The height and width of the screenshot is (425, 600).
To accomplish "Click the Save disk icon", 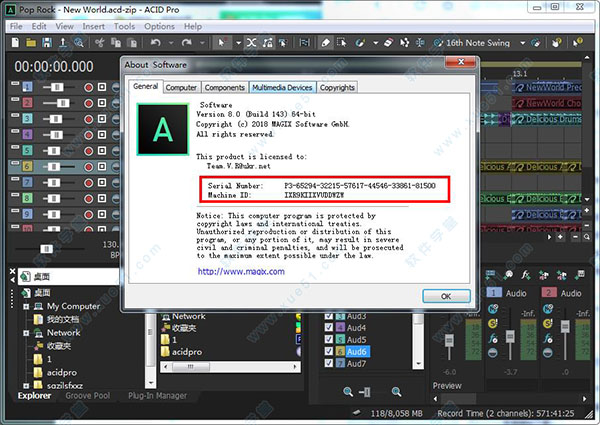I will 47,42.
